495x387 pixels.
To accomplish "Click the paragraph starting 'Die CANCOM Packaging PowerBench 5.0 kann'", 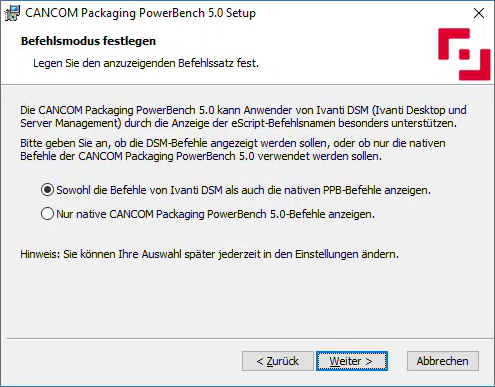I will click(x=243, y=116).
